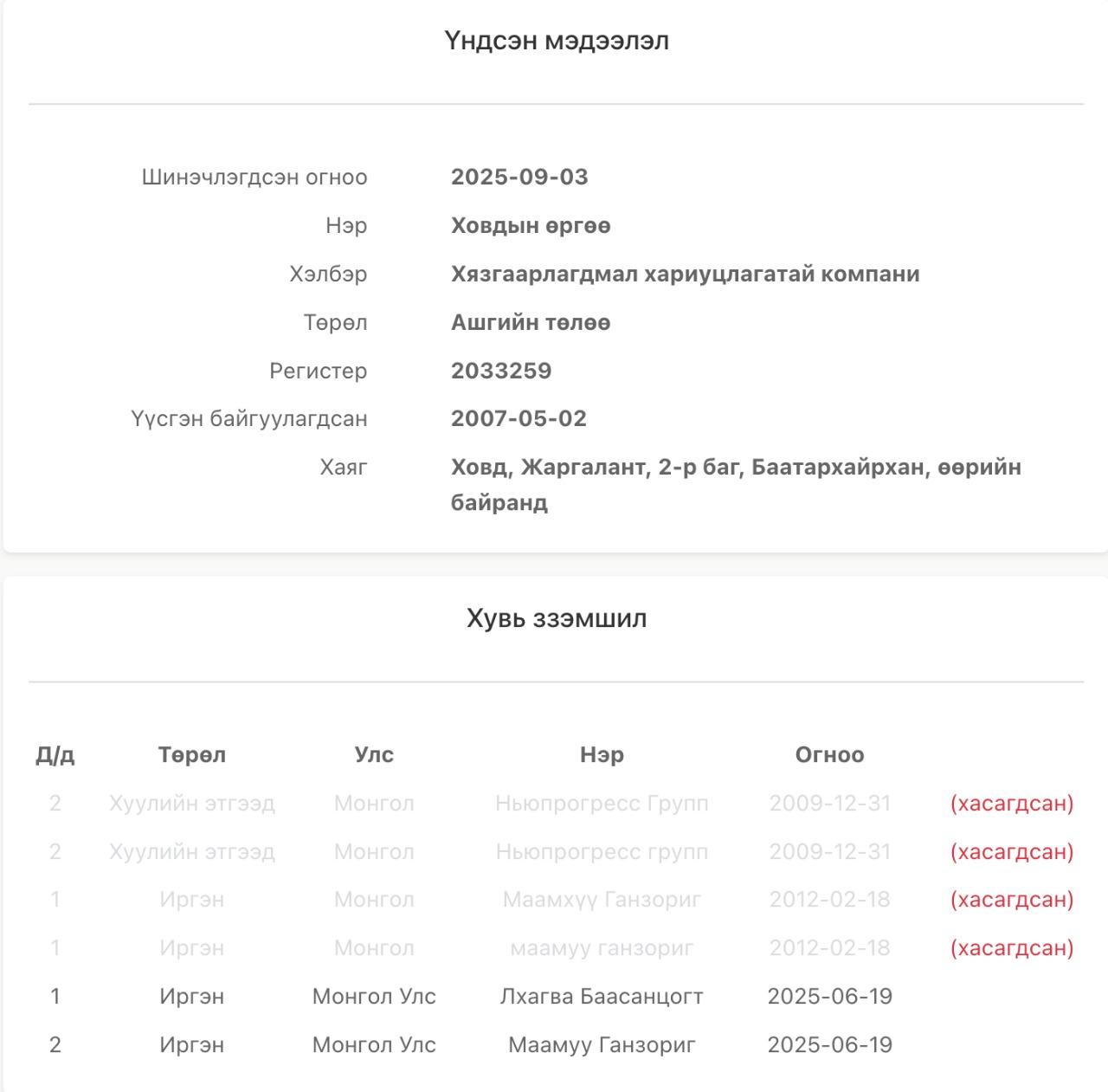Select the register number 2033259
Screen dimensions: 1108x1092
(501, 371)
